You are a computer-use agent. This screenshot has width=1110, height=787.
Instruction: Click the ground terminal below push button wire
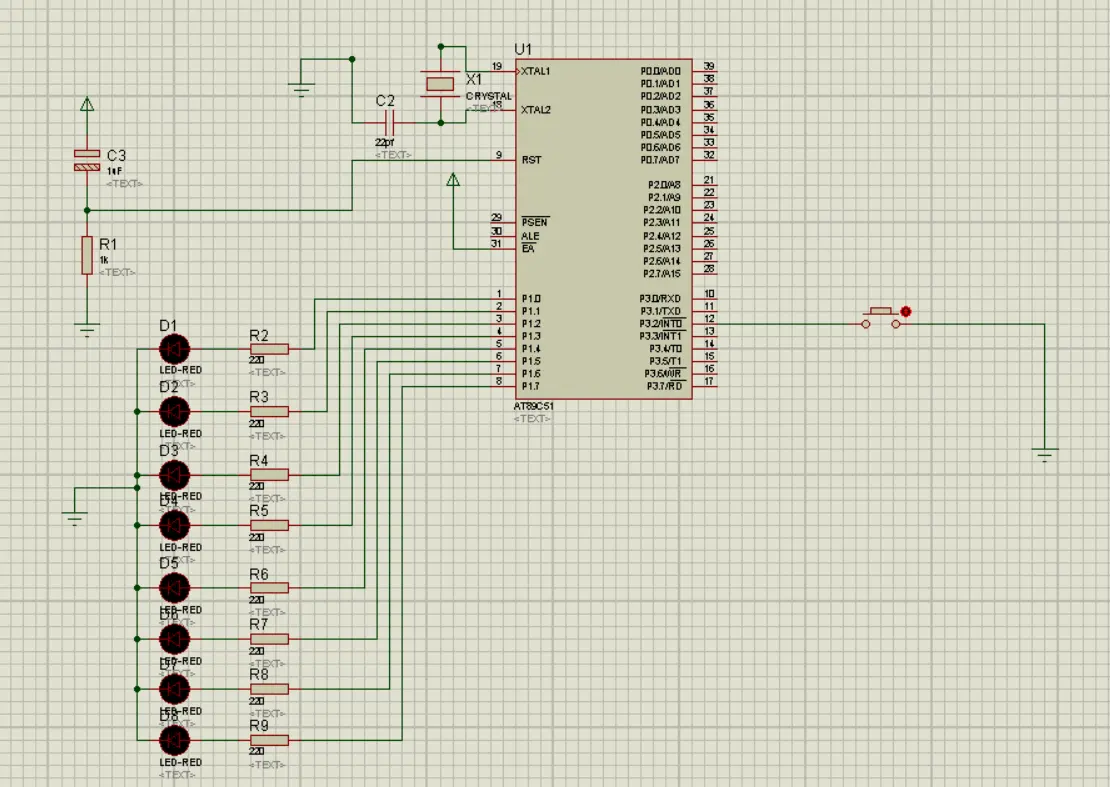1045,455
